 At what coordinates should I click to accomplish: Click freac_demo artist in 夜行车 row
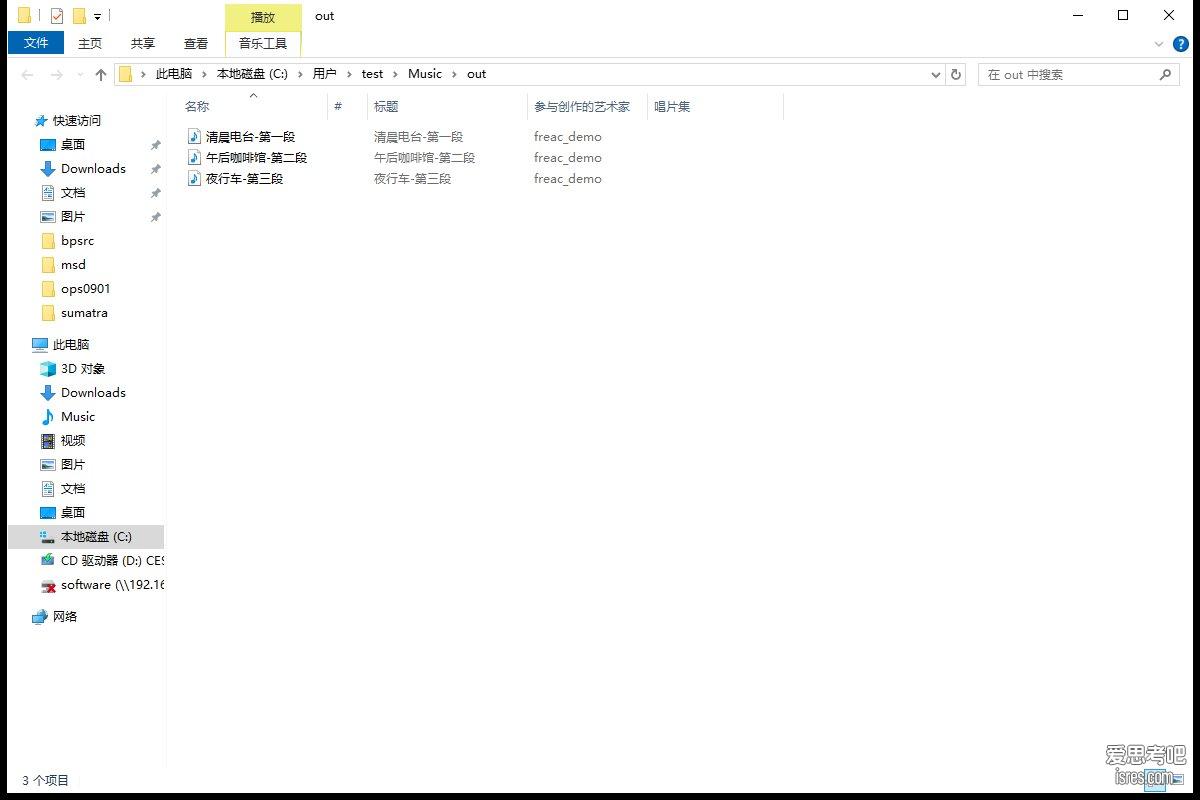[568, 179]
